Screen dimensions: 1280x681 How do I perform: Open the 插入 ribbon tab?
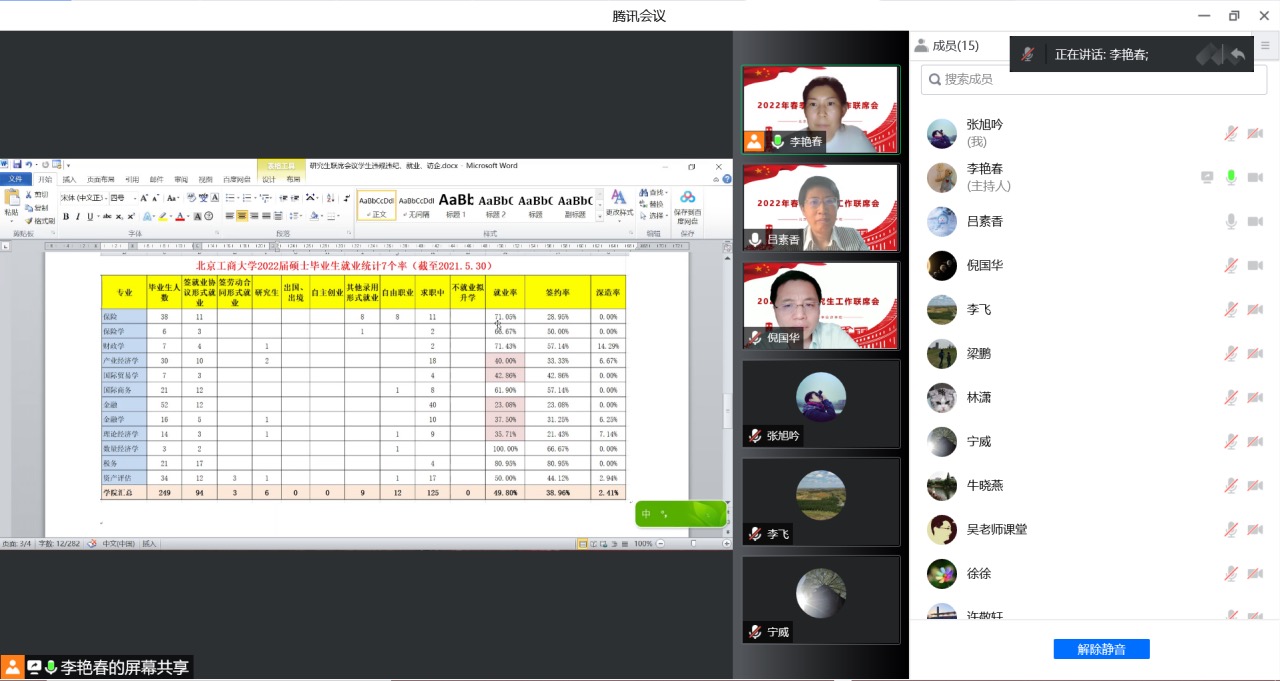[69, 180]
